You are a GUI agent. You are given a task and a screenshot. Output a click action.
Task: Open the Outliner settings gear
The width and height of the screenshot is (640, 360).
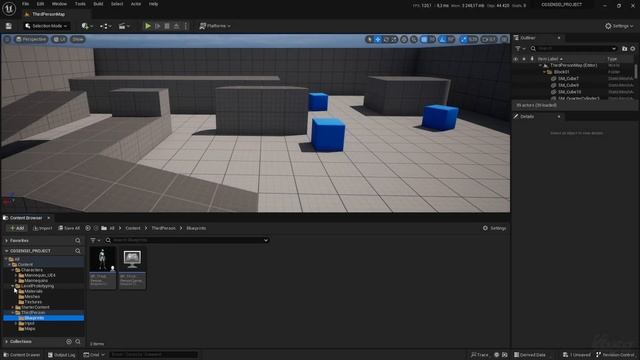tap(633, 49)
